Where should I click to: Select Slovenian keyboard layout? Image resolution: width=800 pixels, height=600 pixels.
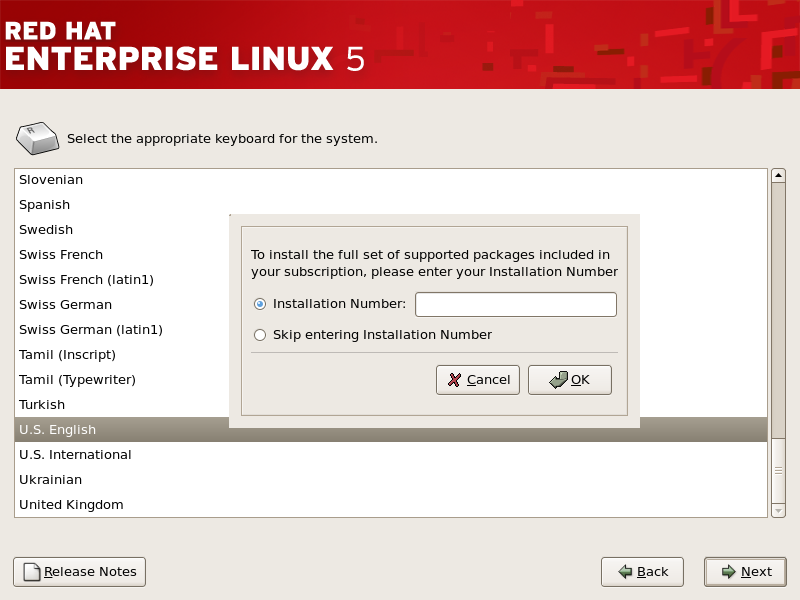(x=51, y=180)
